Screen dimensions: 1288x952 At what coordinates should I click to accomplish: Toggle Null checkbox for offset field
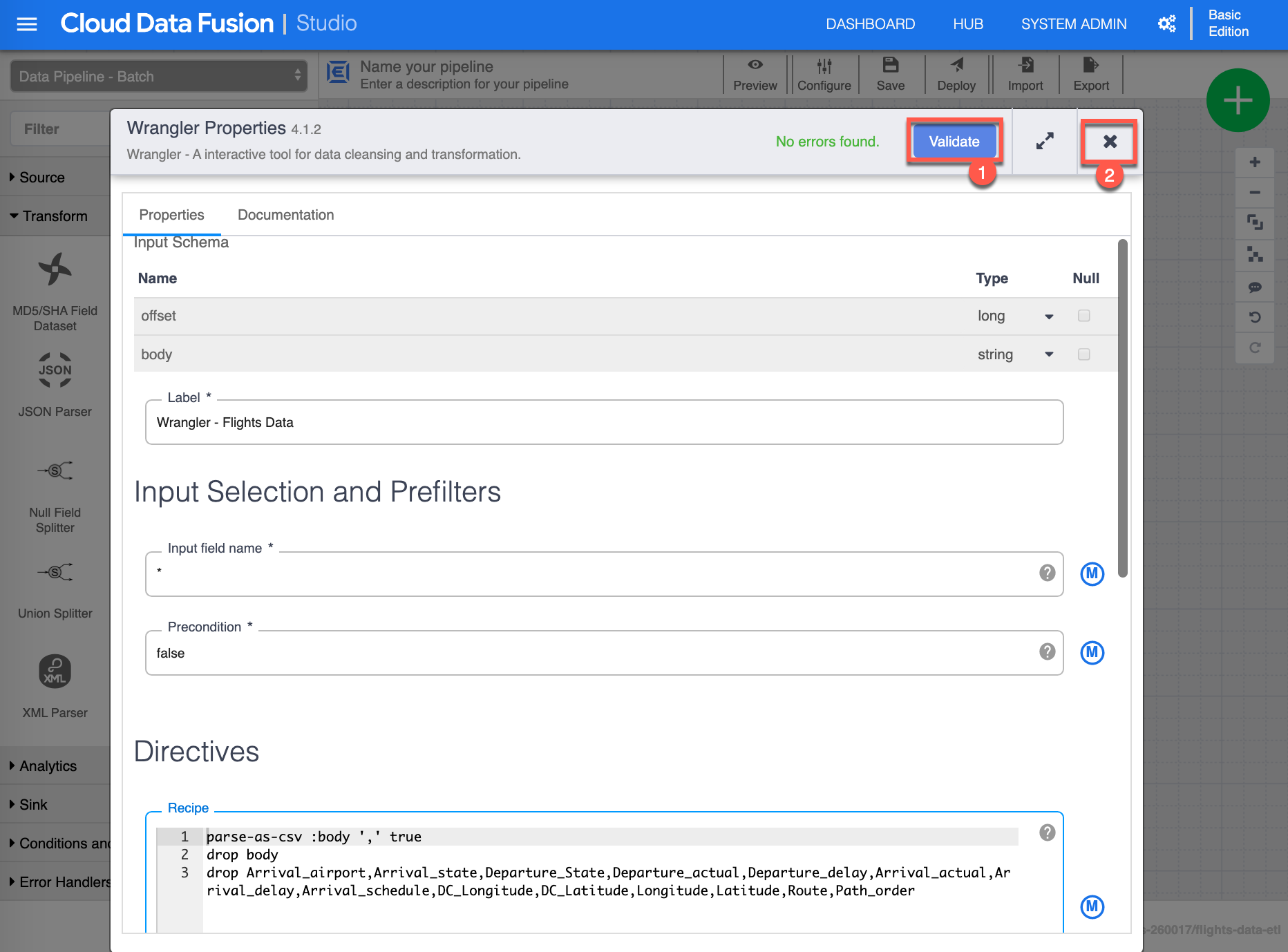coord(1083,316)
